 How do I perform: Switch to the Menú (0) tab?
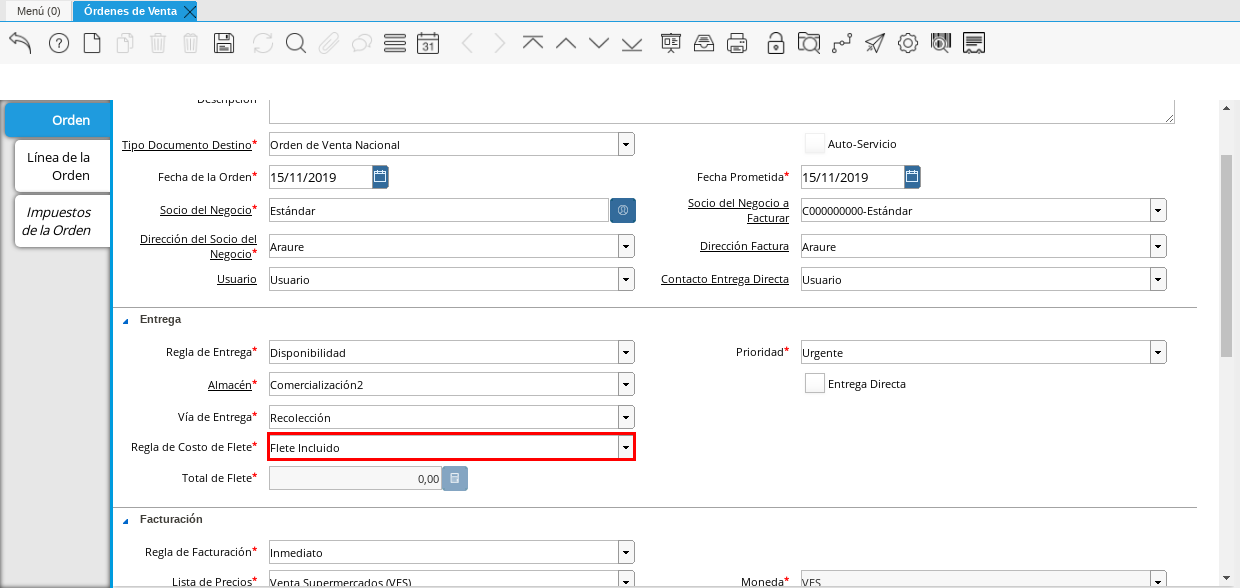[x=38, y=11]
